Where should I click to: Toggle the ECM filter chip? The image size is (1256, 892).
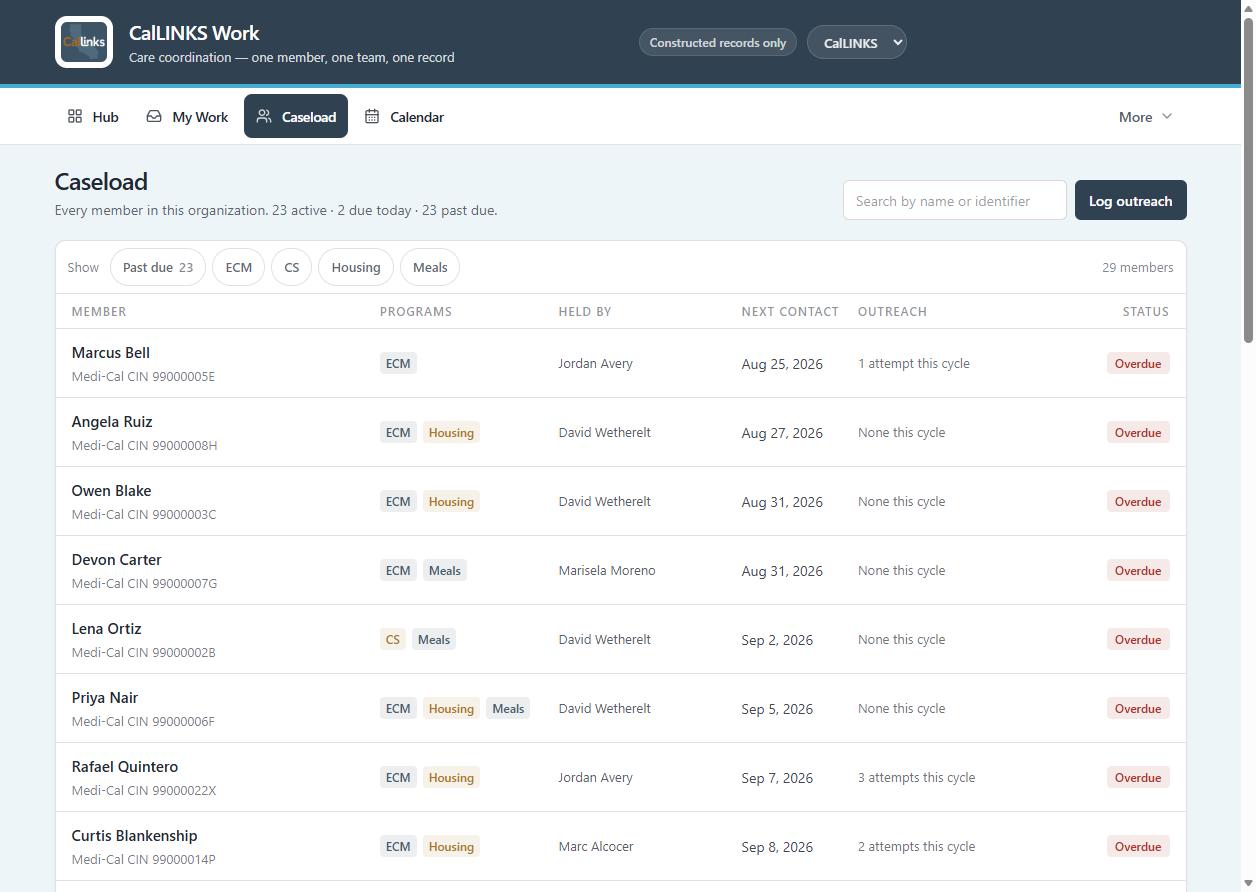click(x=239, y=267)
